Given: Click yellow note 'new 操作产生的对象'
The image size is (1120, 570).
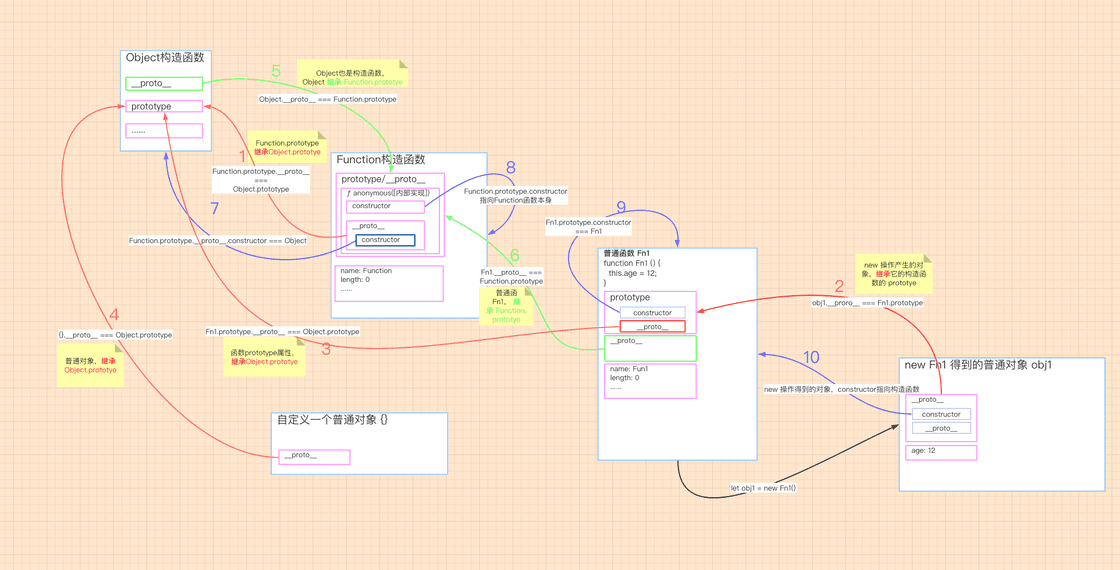Looking at the screenshot, I should (896, 274).
